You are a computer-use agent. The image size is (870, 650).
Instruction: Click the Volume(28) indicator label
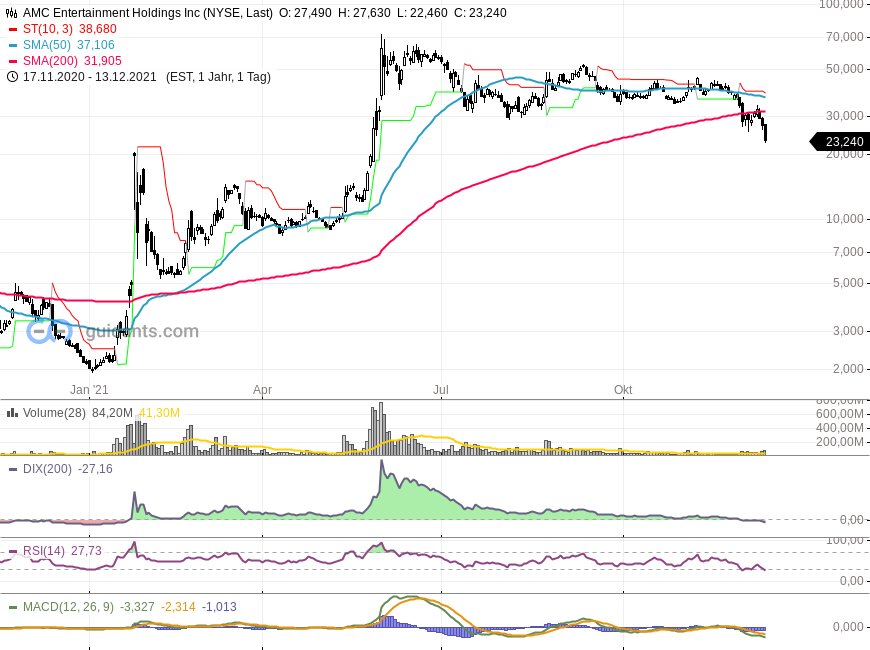[54, 413]
